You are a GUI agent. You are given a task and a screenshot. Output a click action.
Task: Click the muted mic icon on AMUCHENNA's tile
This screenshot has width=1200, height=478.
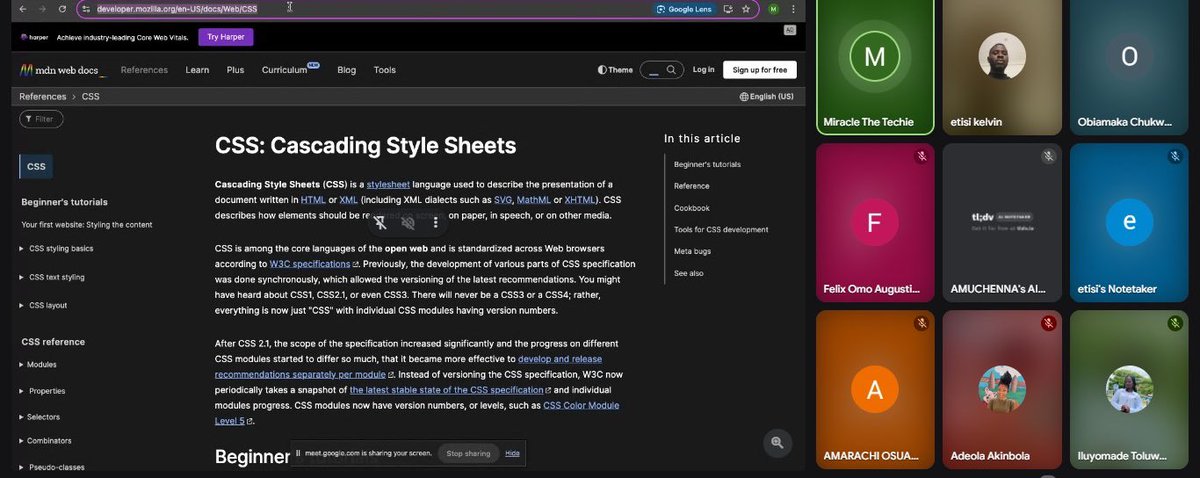click(1048, 156)
